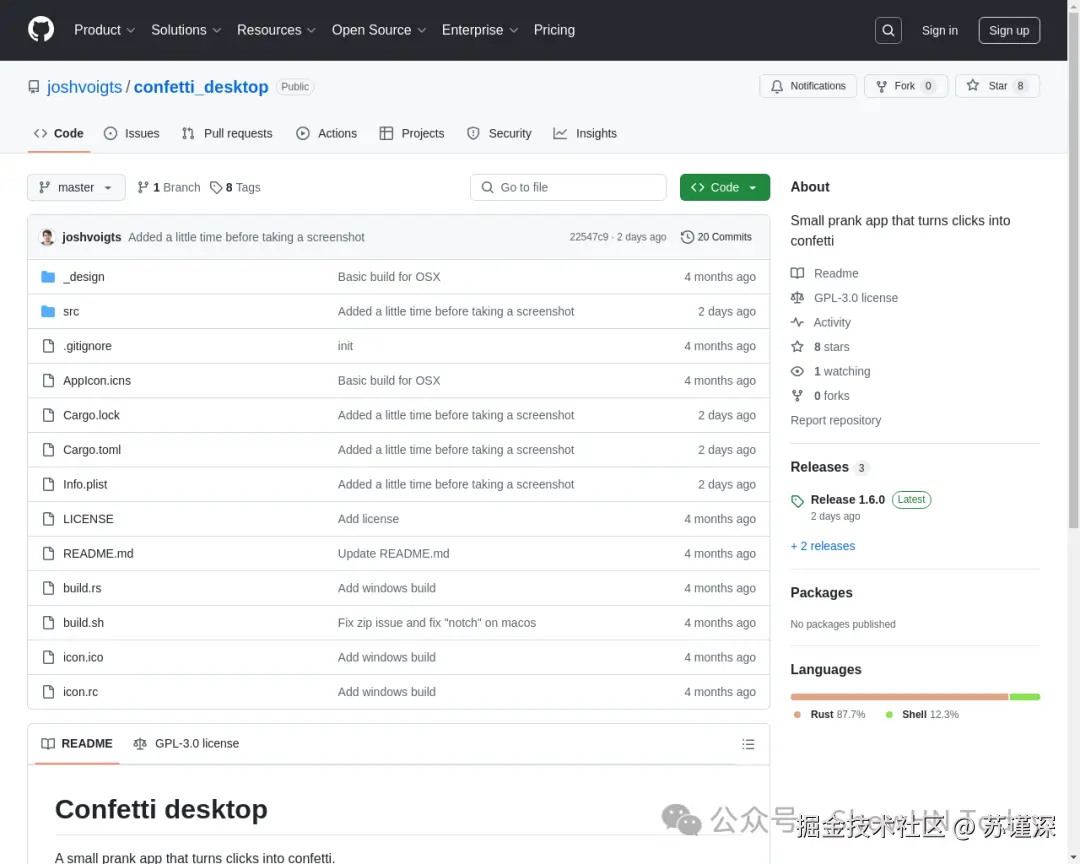This screenshot has height=864, width=1080.
Task: Open the confetti_desktop repository link
Action: point(201,87)
